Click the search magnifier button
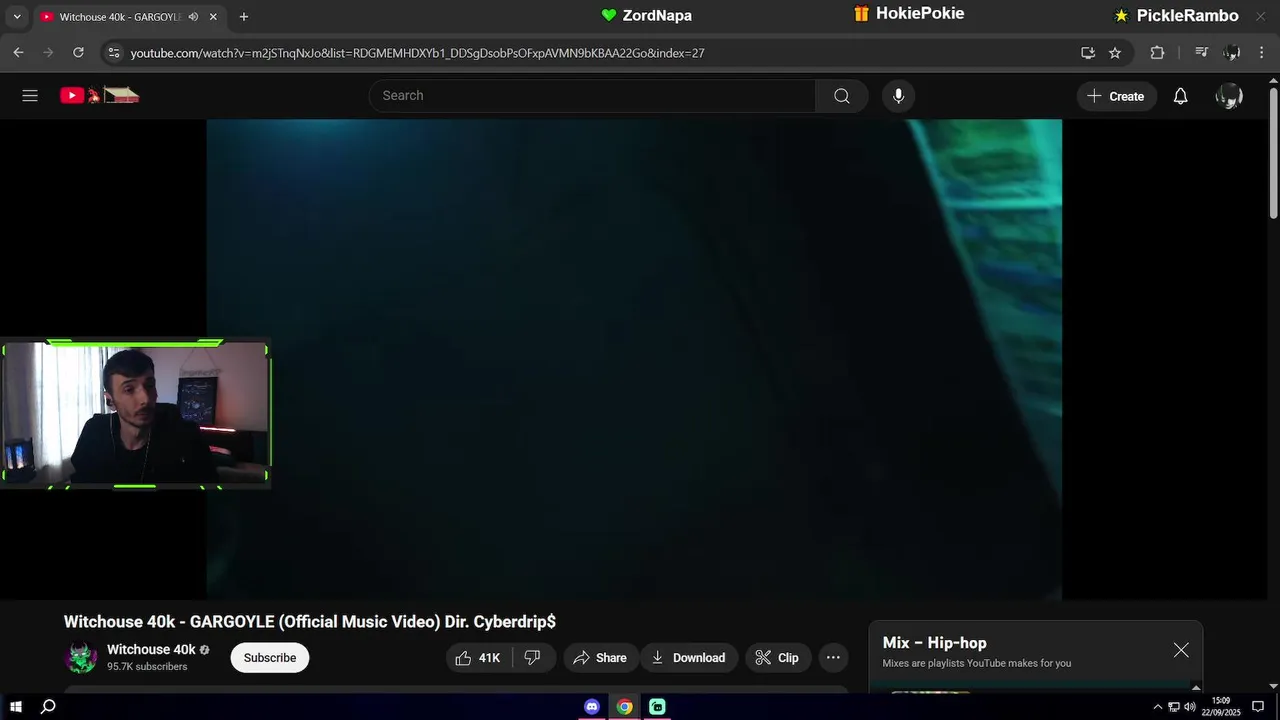This screenshot has width=1280, height=720. tap(842, 96)
